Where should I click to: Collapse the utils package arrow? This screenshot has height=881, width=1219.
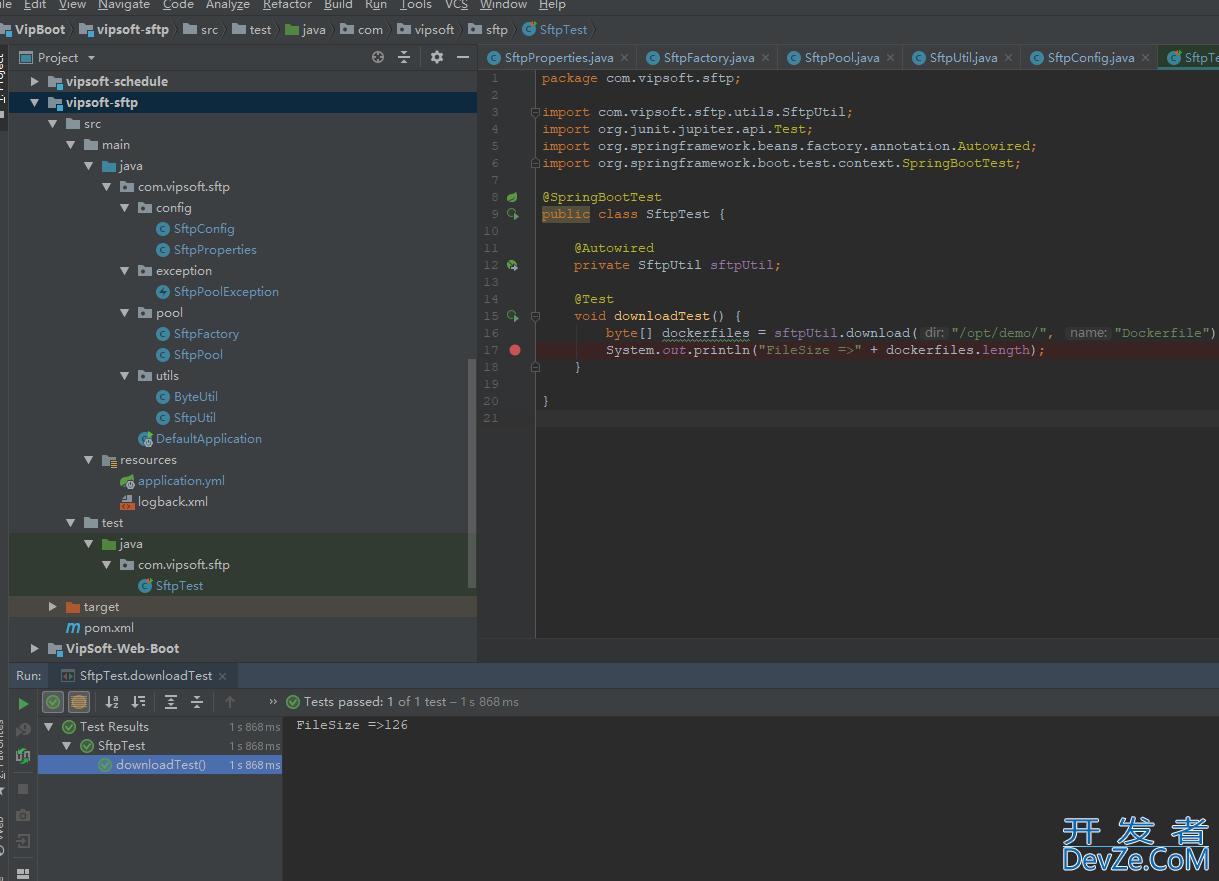click(x=124, y=376)
